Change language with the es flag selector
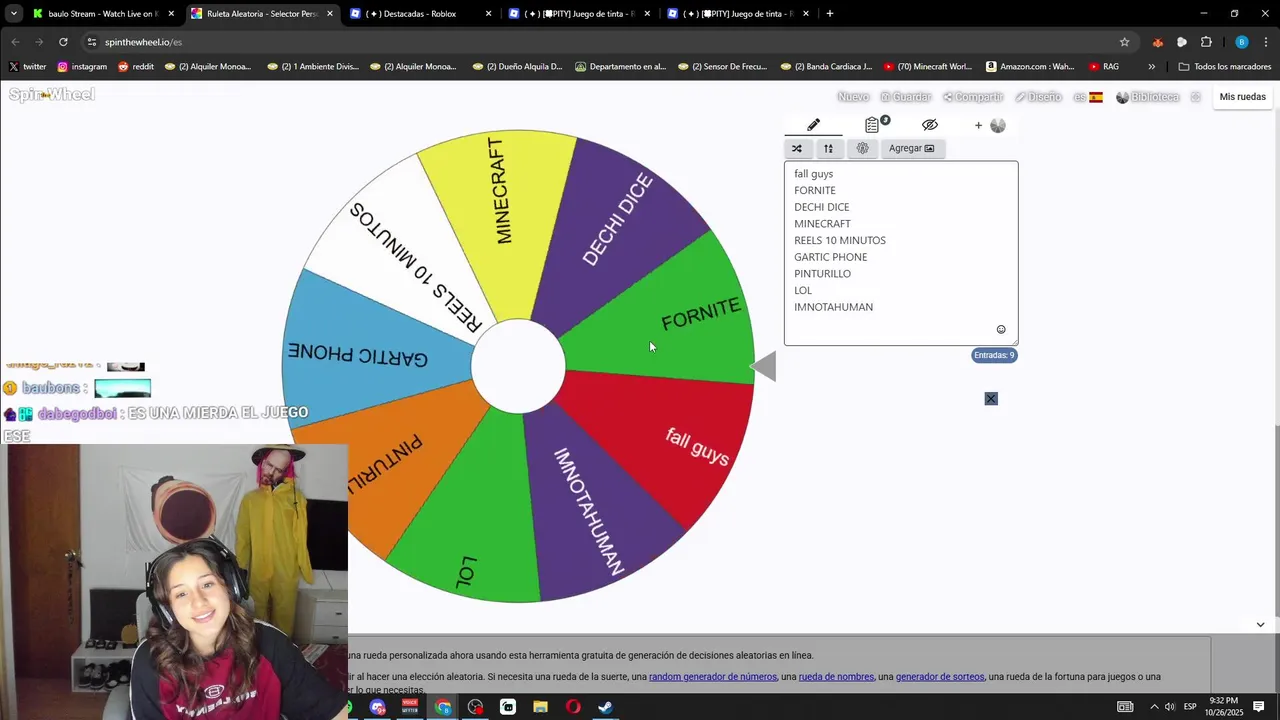Image resolution: width=1280 pixels, height=720 pixels. click(x=1088, y=97)
